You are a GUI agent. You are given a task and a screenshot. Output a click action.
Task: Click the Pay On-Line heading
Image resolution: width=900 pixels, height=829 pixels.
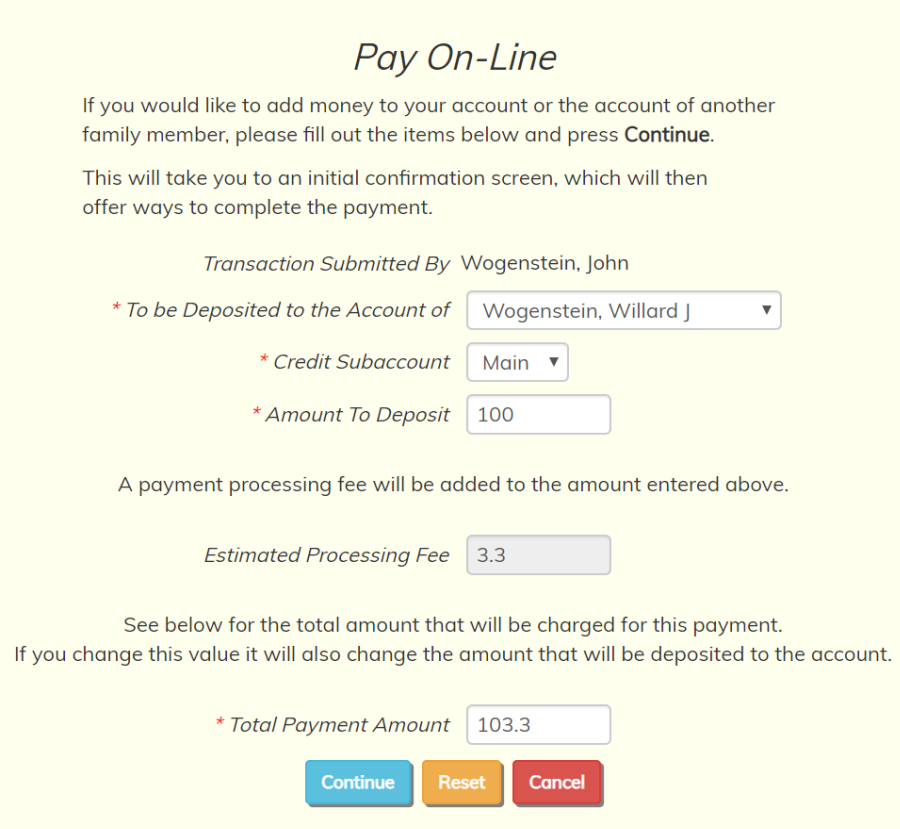click(x=455, y=57)
